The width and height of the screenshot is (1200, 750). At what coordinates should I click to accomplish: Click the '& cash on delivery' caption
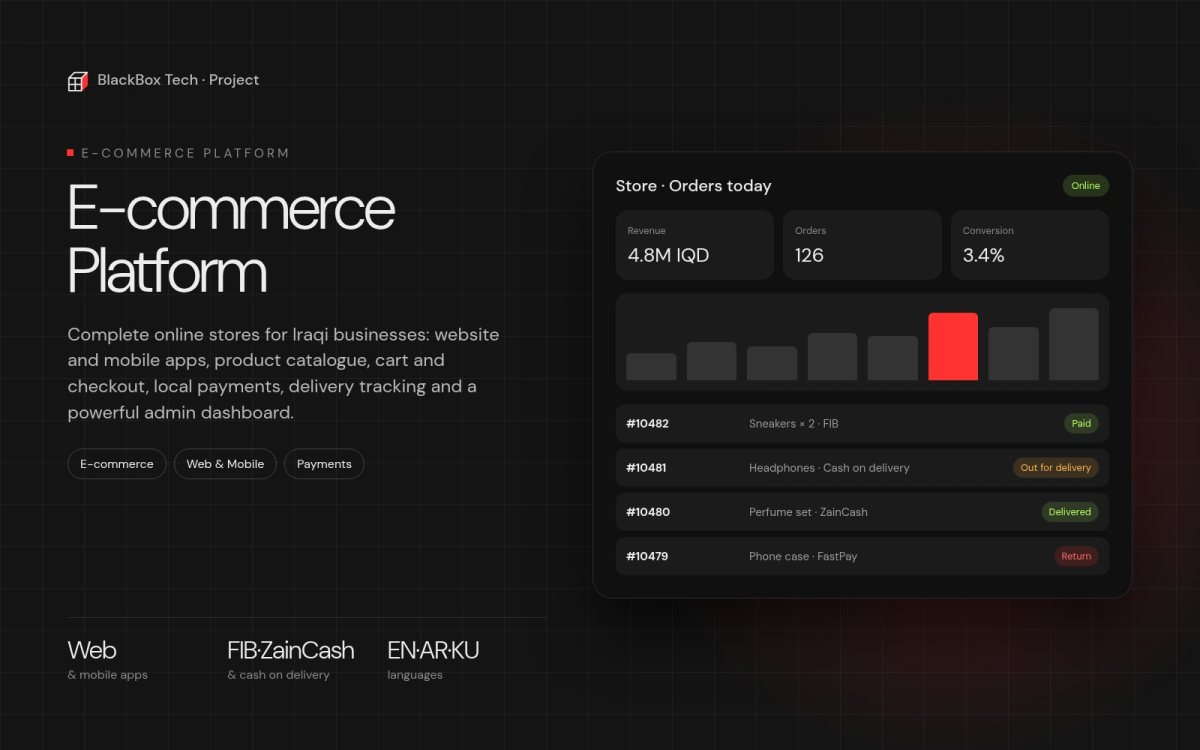(x=278, y=675)
